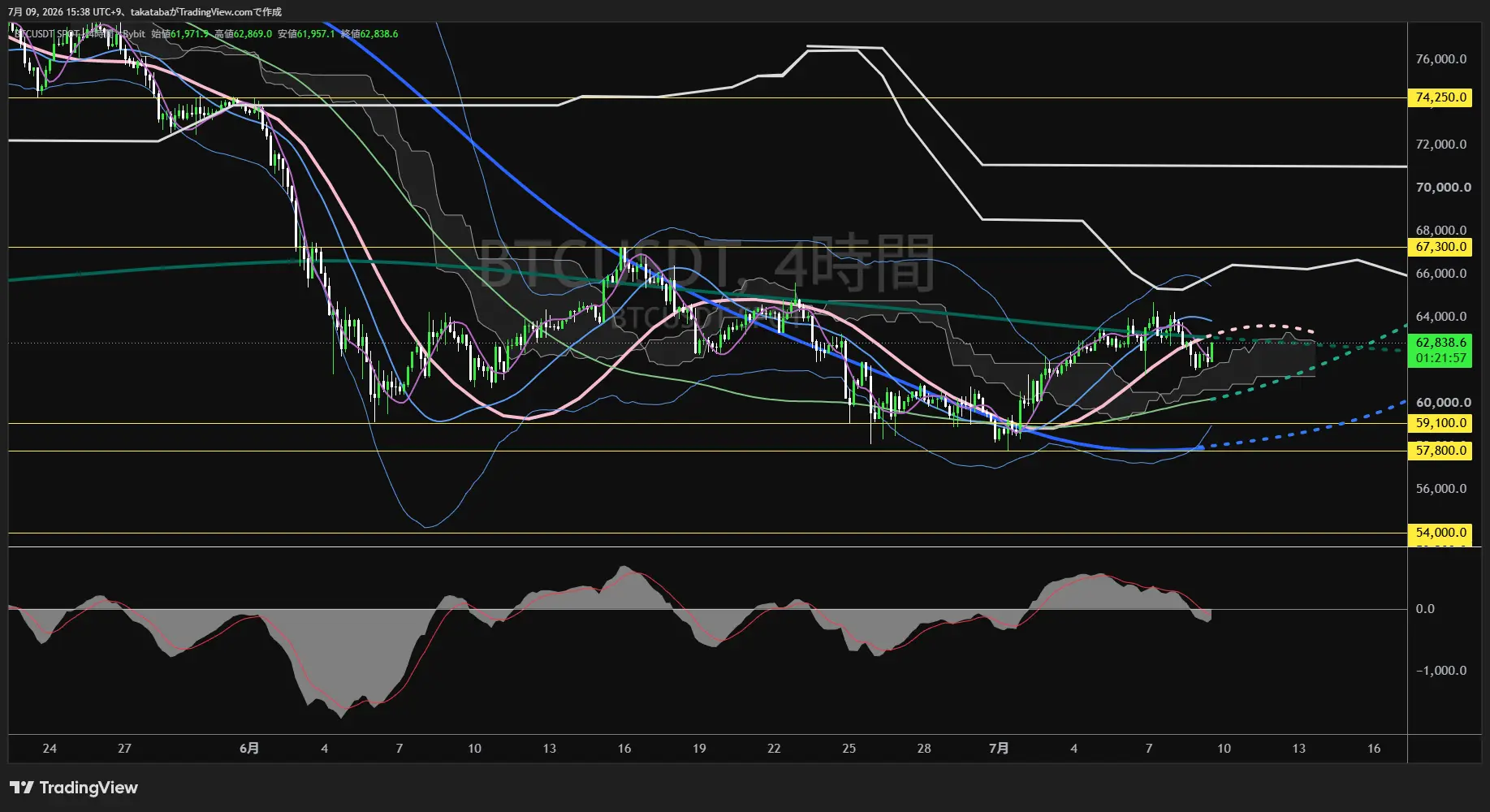The height and width of the screenshot is (812, 1490).
Task: Click the 76,000.0 price axis tick
Action: (1440, 59)
